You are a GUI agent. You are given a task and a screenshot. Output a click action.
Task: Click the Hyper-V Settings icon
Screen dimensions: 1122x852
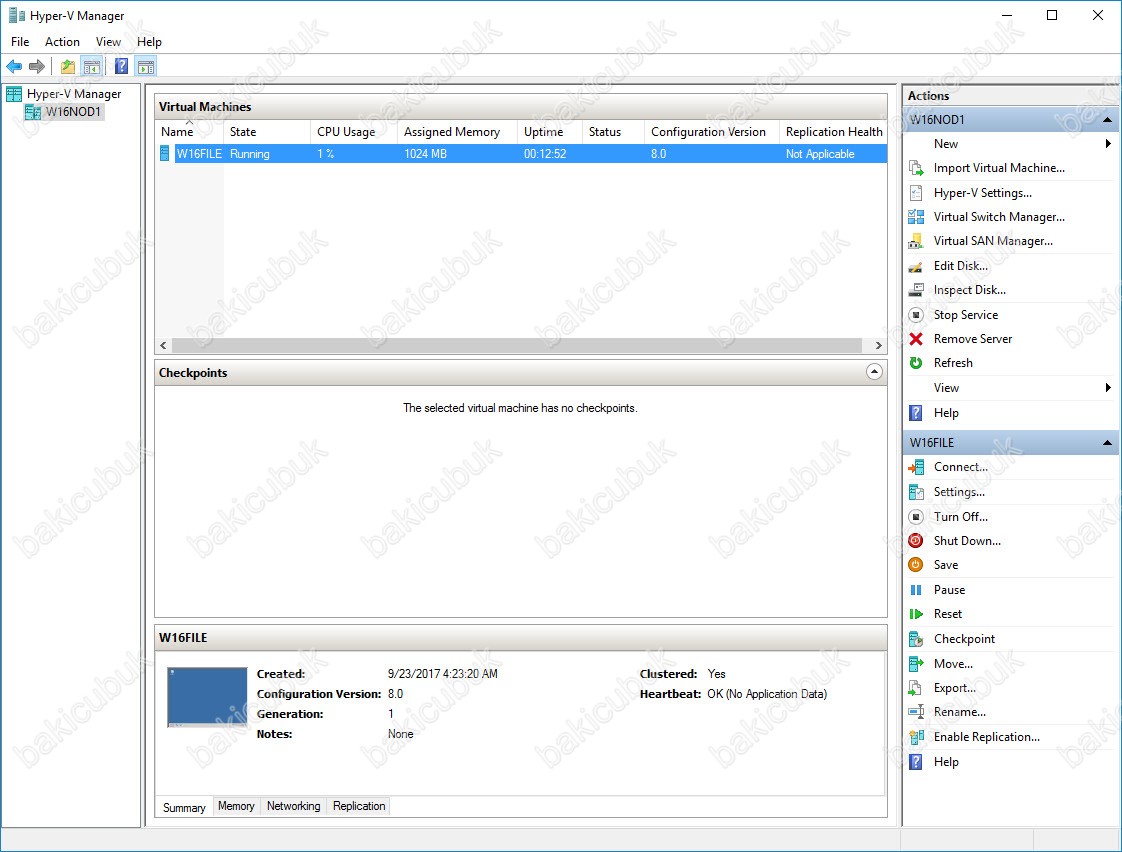[x=916, y=192]
